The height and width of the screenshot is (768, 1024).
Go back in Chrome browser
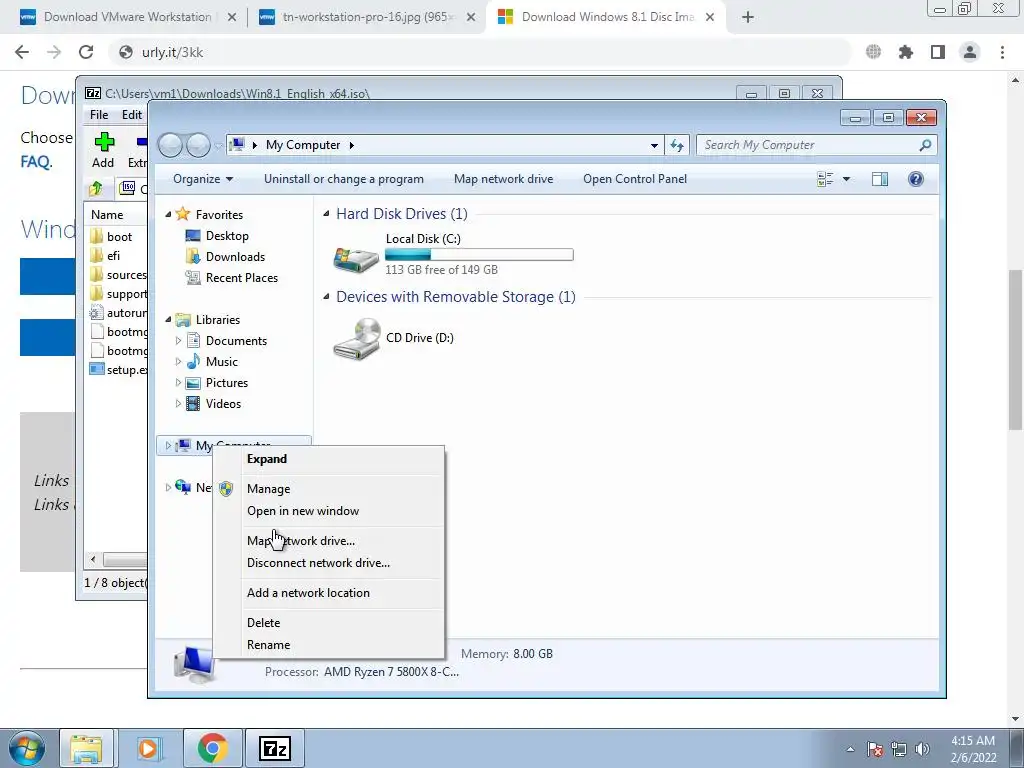pyautogui.click(x=22, y=52)
